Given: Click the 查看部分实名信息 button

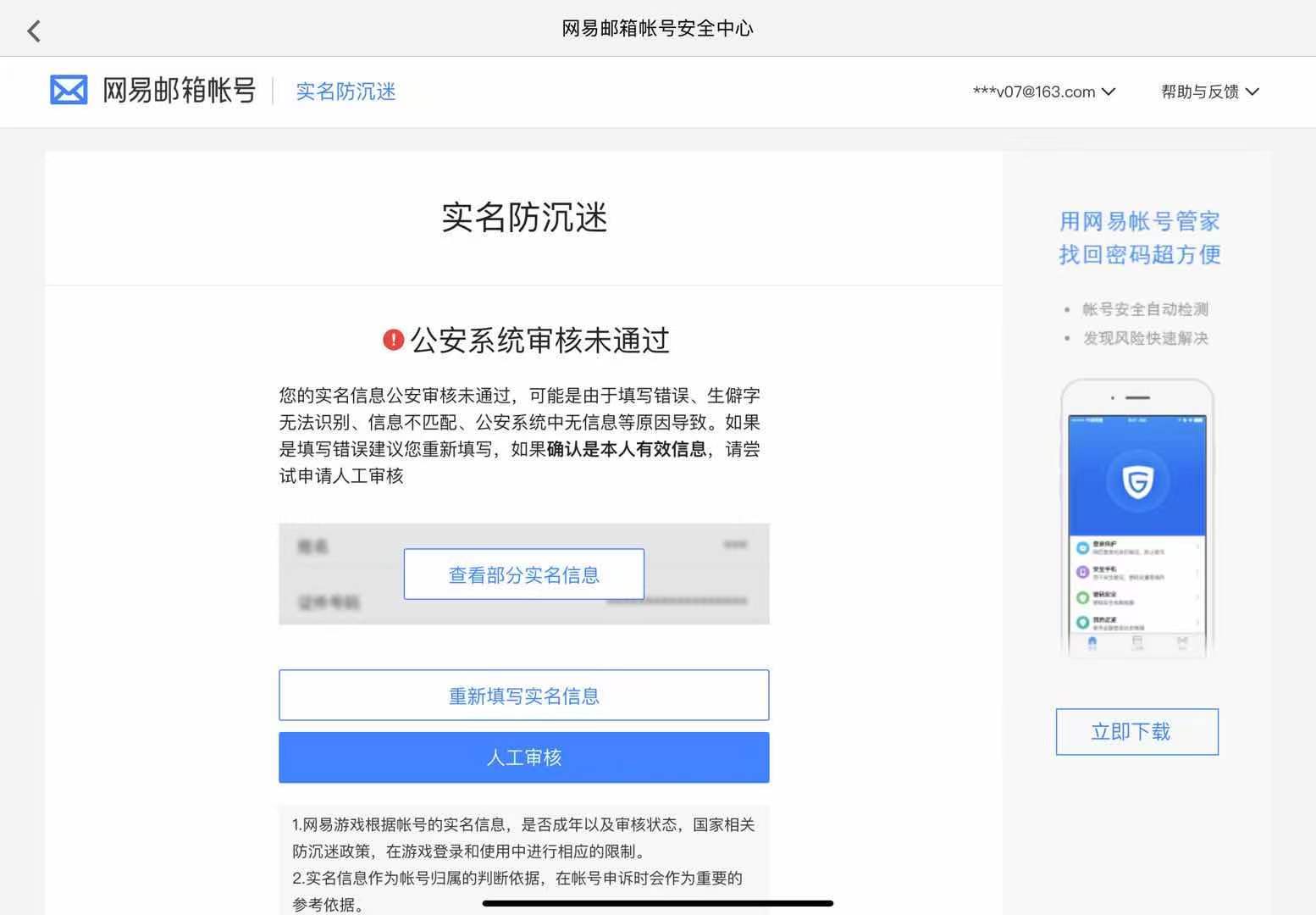Looking at the screenshot, I should 524,574.
